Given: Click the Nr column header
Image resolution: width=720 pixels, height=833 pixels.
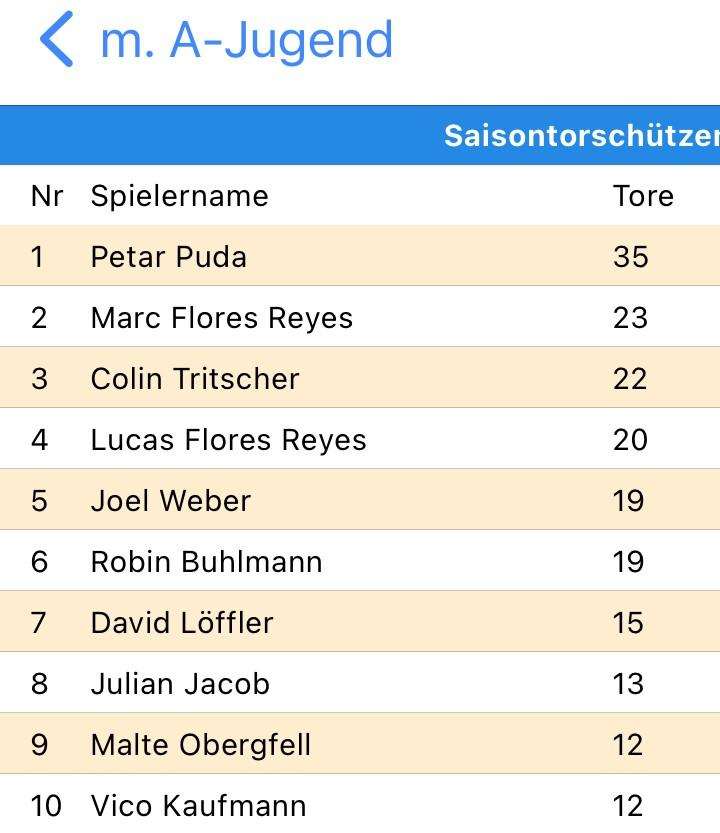Looking at the screenshot, I should [47, 196].
